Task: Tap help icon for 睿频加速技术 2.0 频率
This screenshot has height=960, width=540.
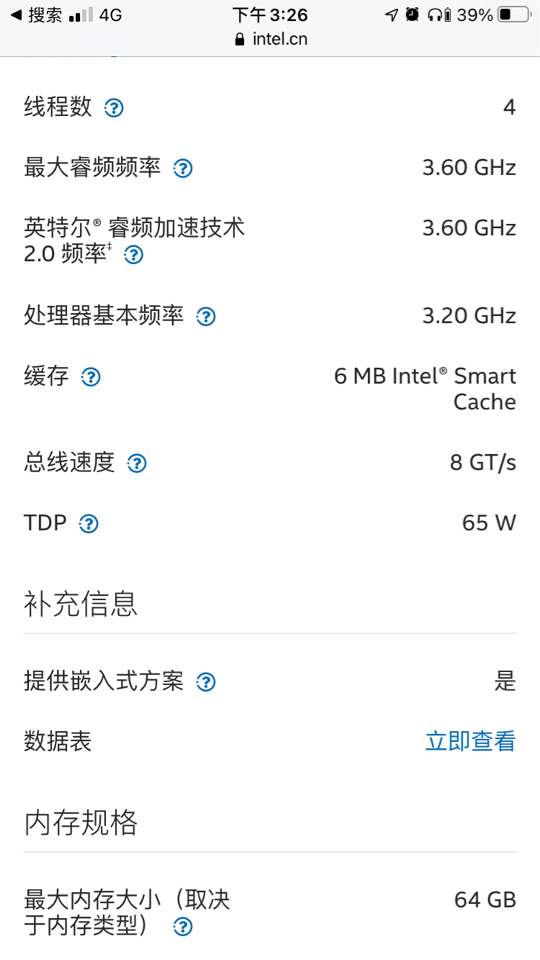Action: tap(133, 255)
